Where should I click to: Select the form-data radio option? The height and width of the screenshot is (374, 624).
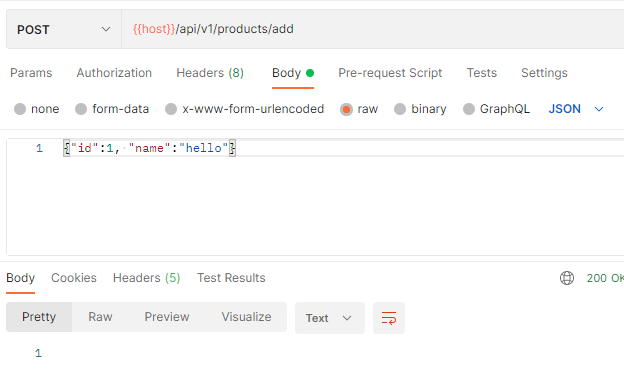[x=112, y=109]
